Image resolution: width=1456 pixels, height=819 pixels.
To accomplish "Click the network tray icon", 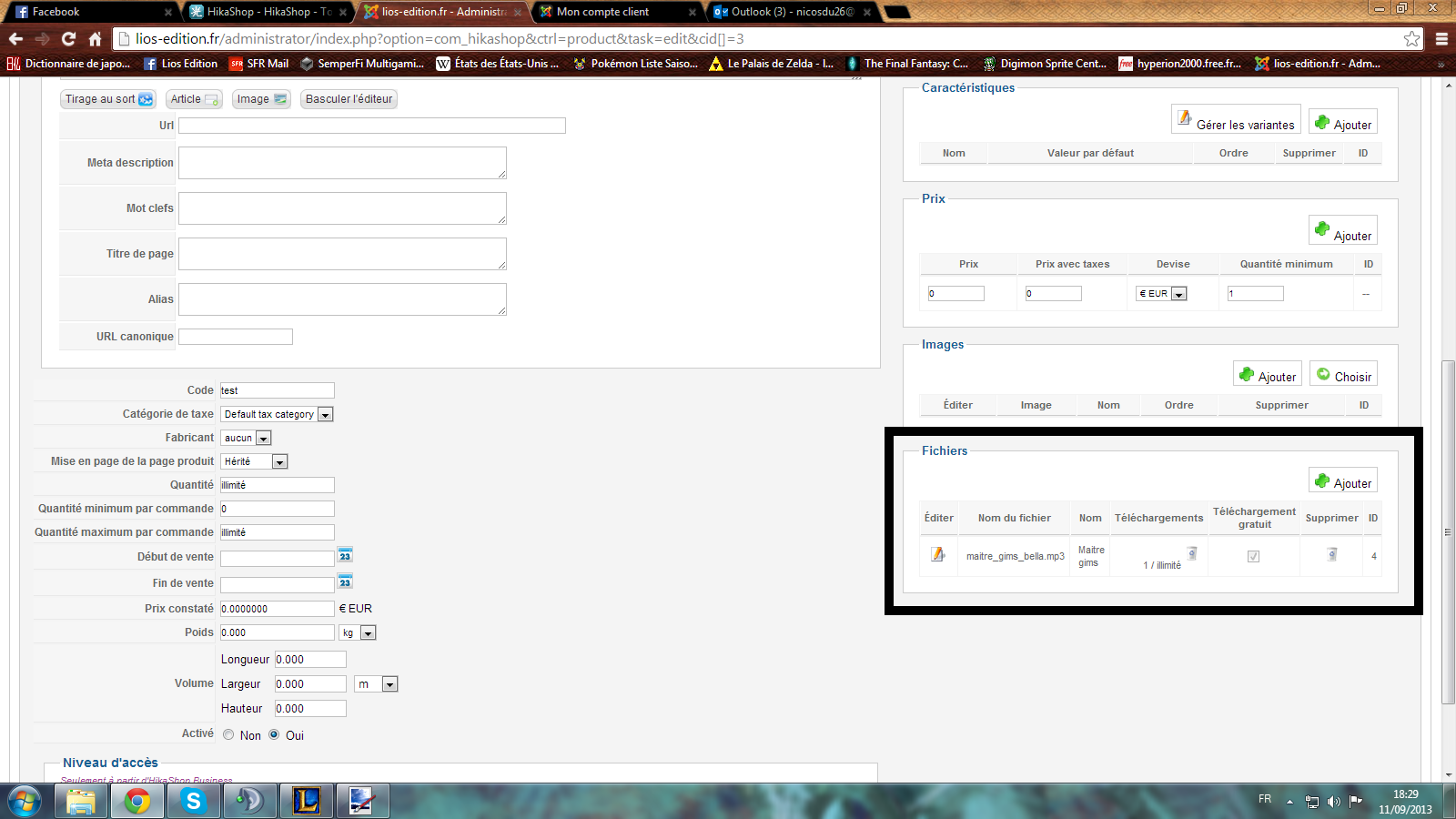I will point(1312,801).
